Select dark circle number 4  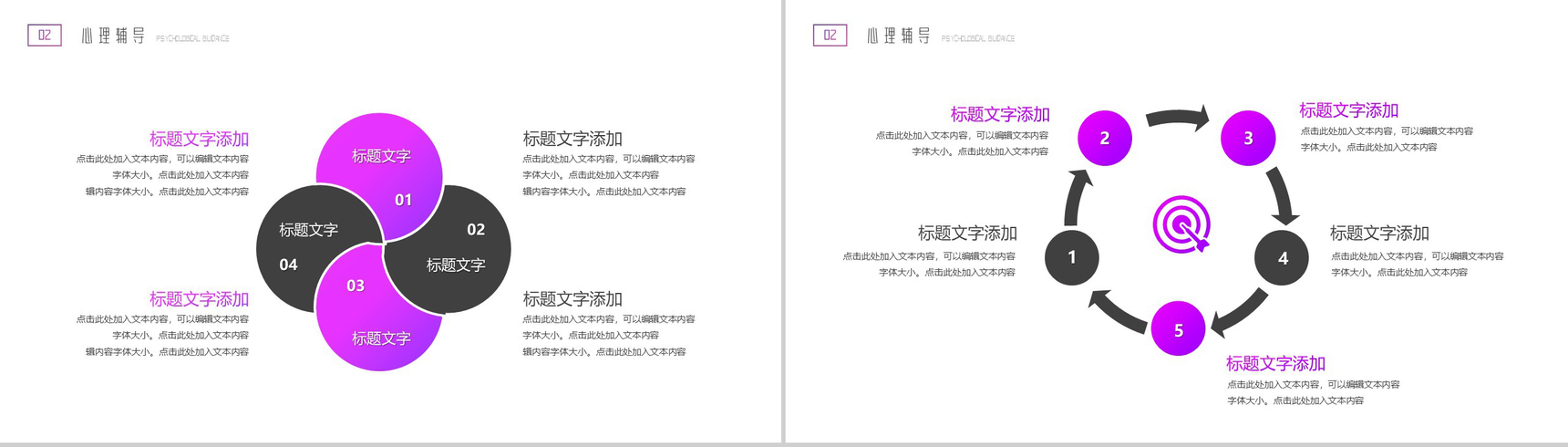(x=1282, y=257)
